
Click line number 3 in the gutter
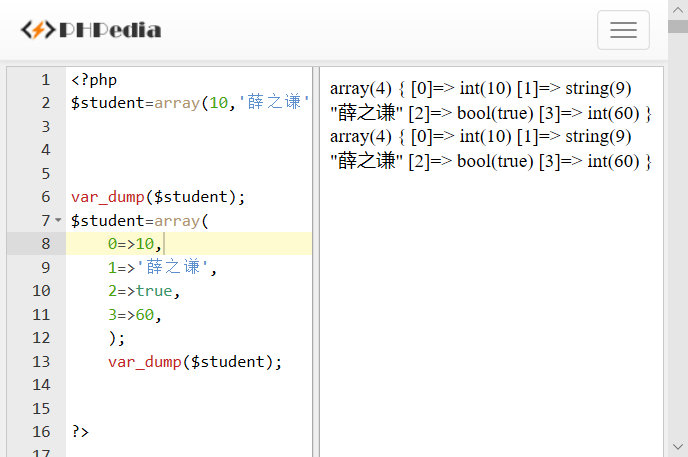click(46, 126)
